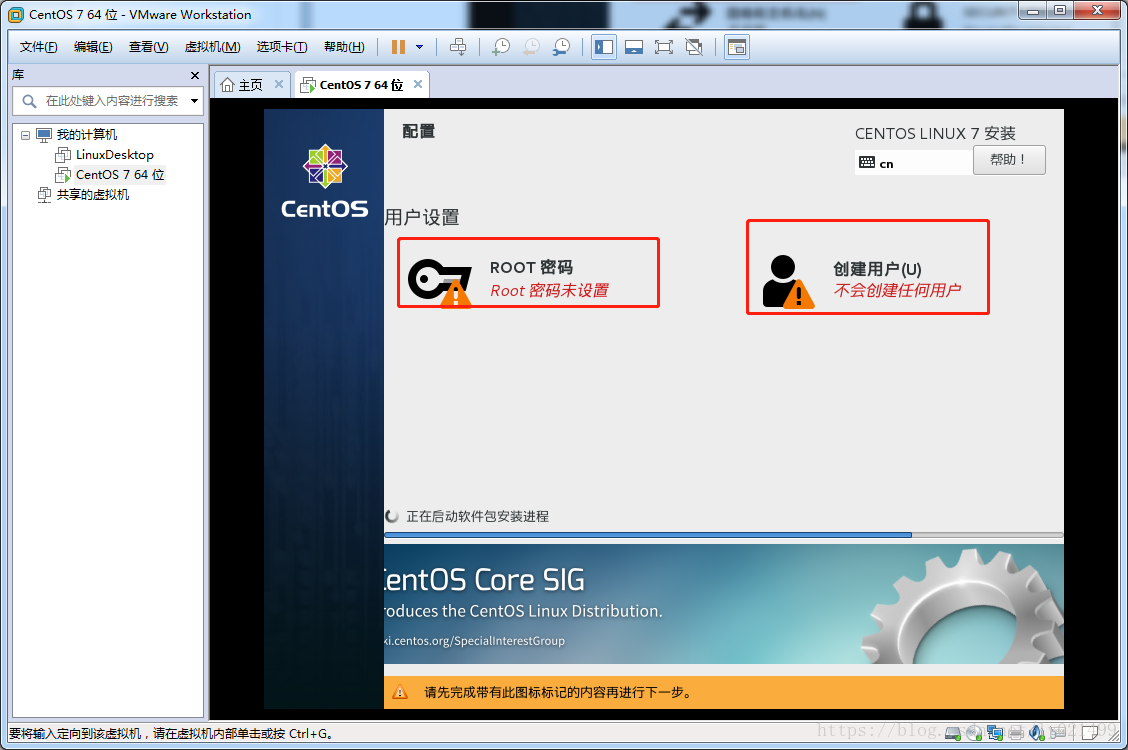Click the VMware Workstation title bar icon
Image resolution: width=1128 pixels, height=750 pixels.
pyautogui.click(x=15, y=14)
